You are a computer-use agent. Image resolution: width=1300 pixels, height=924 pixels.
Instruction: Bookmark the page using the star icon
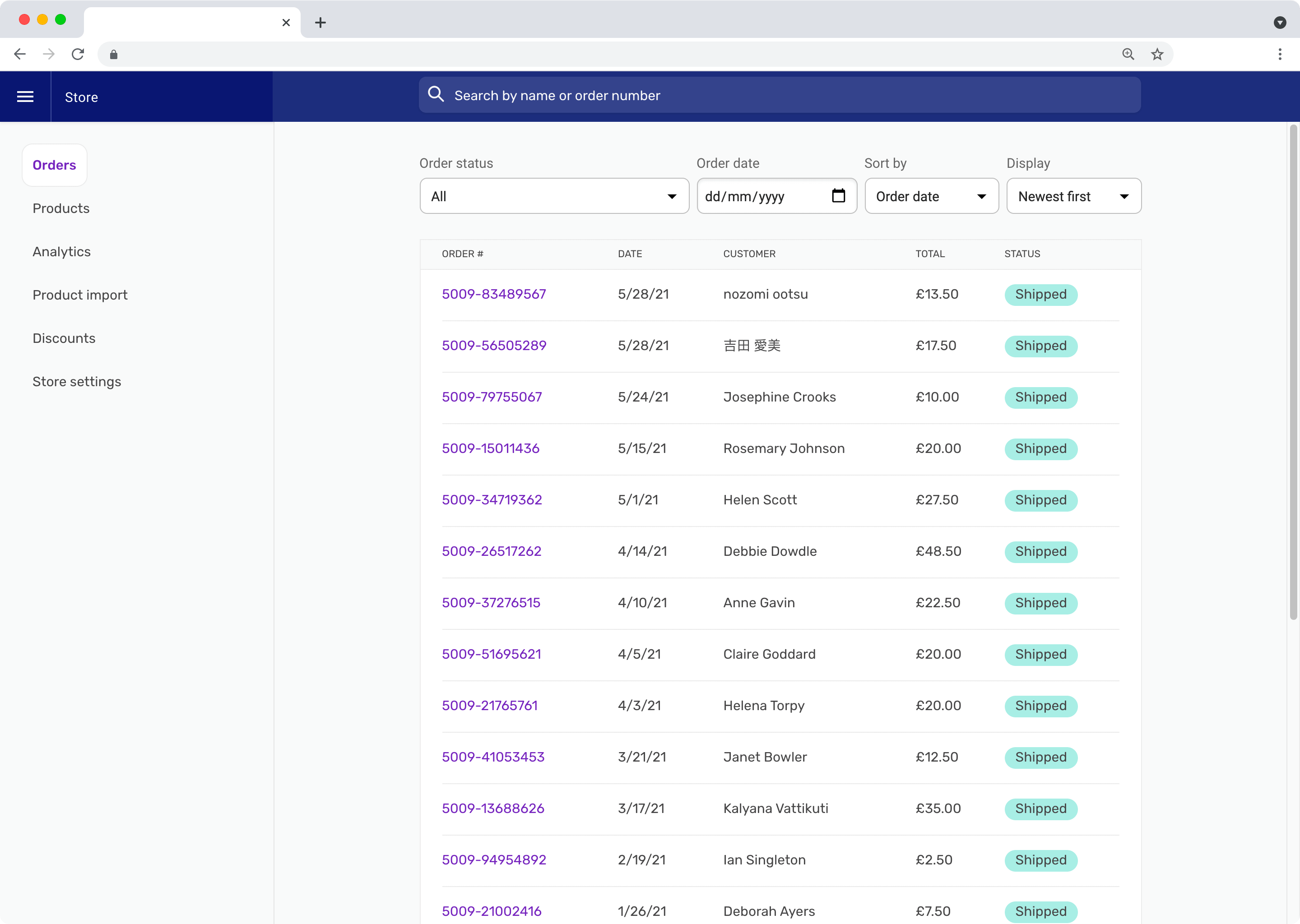point(1157,54)
